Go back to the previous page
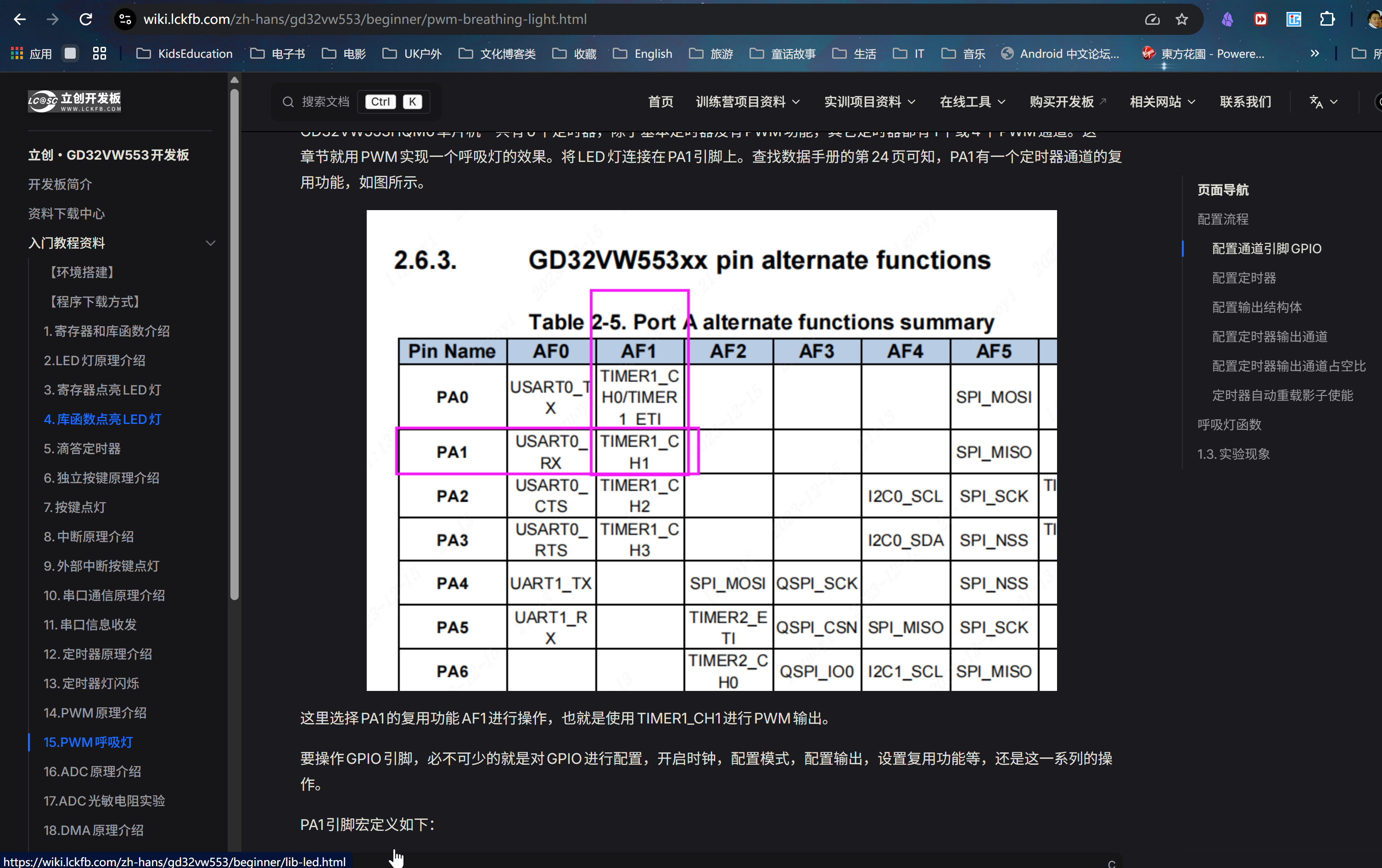The width and height of the screenshot is (1382, 868). point(20,20)
